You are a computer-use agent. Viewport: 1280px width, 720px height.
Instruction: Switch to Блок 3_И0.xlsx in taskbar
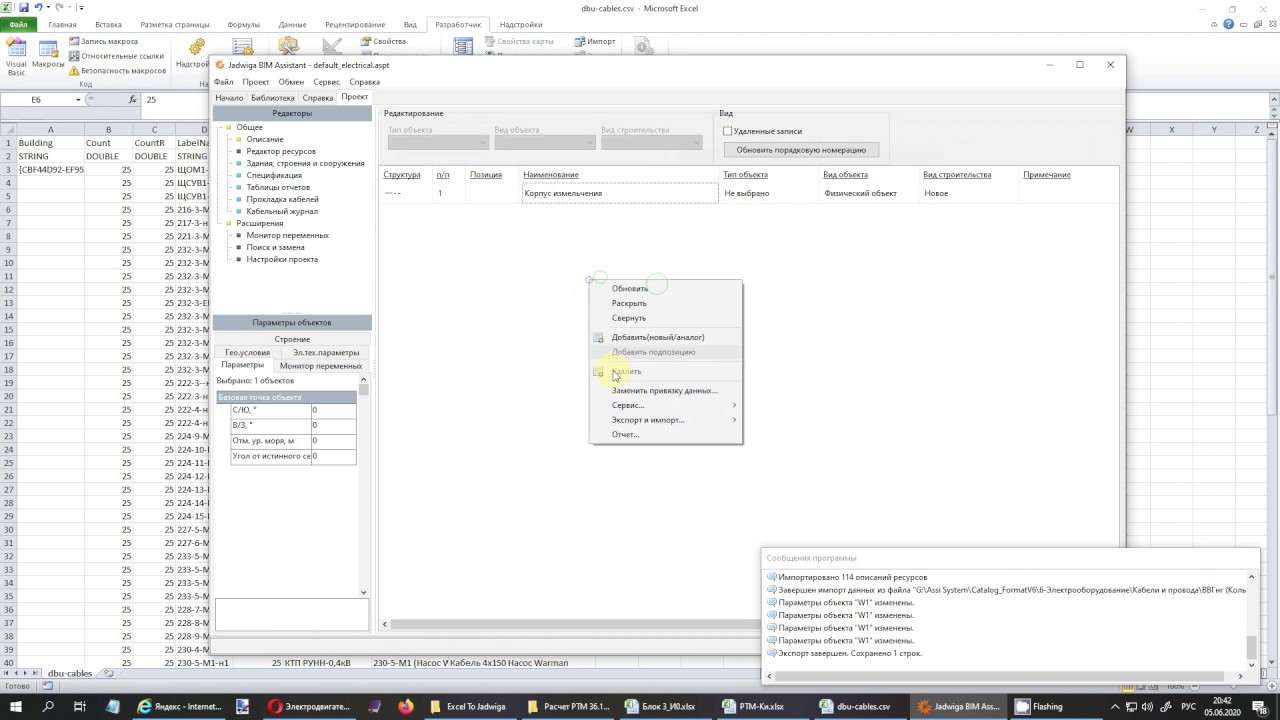coord(664,707)
